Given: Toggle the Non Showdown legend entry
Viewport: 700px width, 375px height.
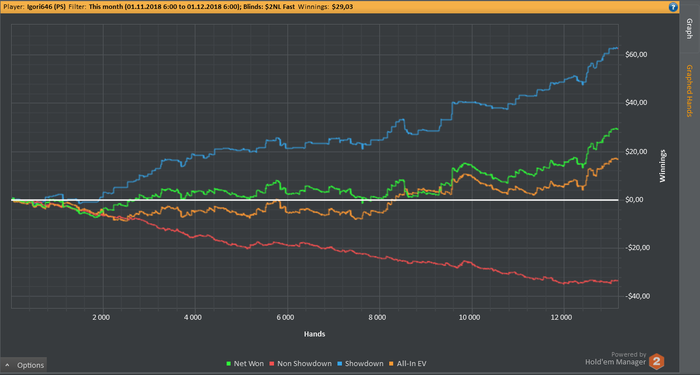Looking at the screenshot, I should [300, 364].
